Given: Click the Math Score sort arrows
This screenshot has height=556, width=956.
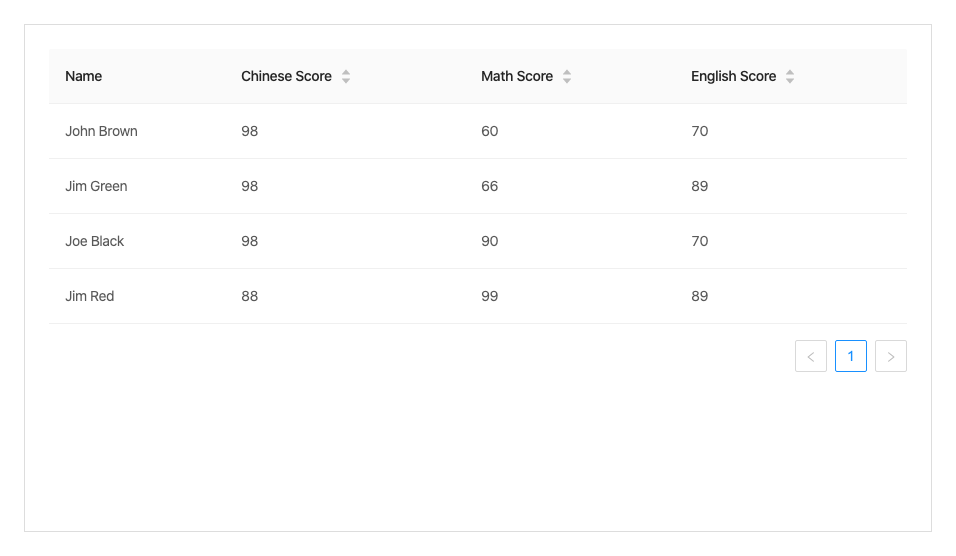Looking at the screenshot, I should click(566, 76).
